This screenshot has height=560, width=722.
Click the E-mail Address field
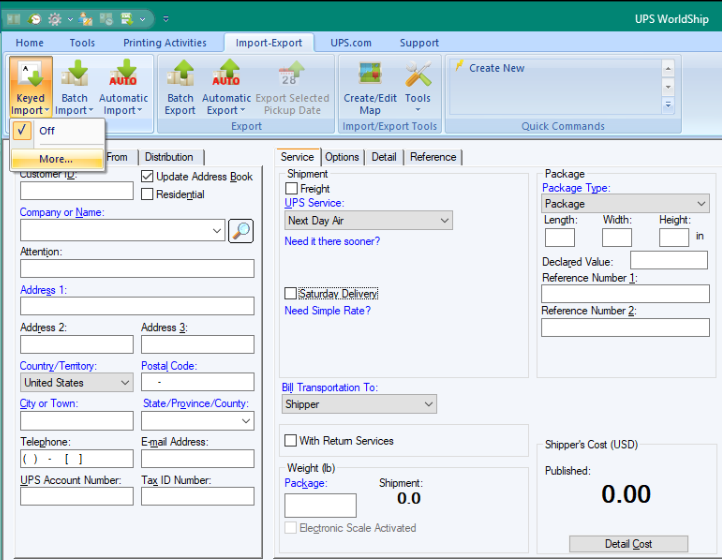pyautogui.click(x=198, y=459)
